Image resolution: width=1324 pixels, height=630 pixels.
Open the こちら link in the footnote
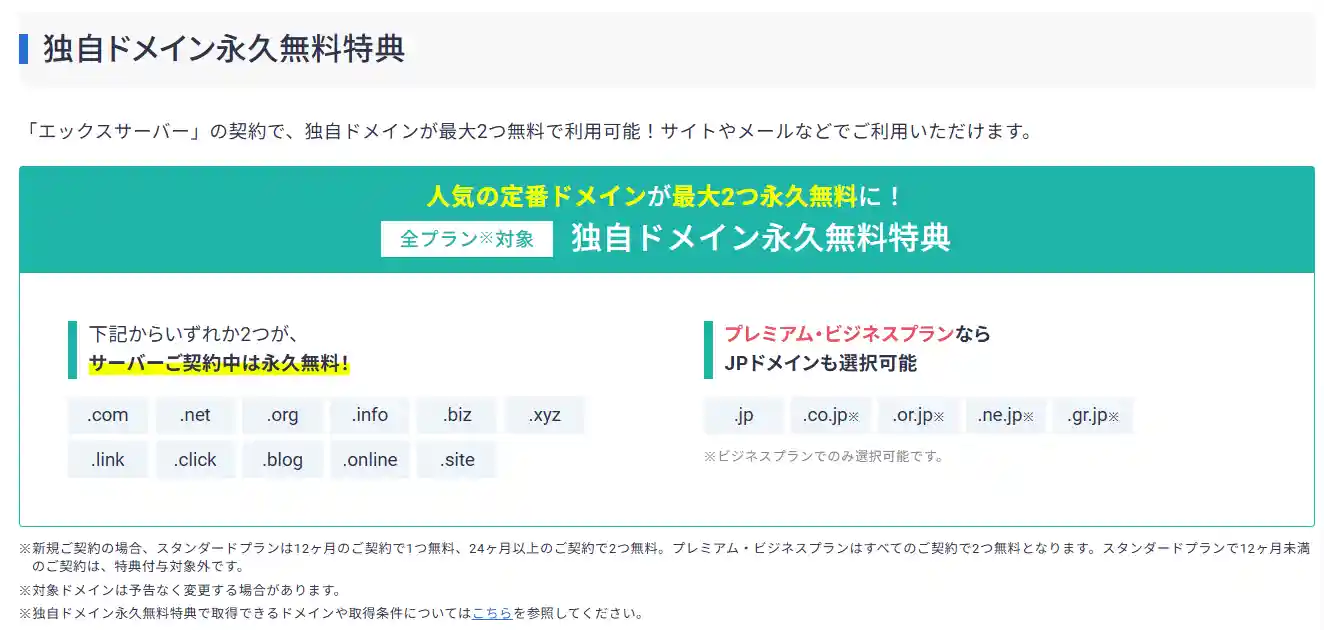coord(492,613)
